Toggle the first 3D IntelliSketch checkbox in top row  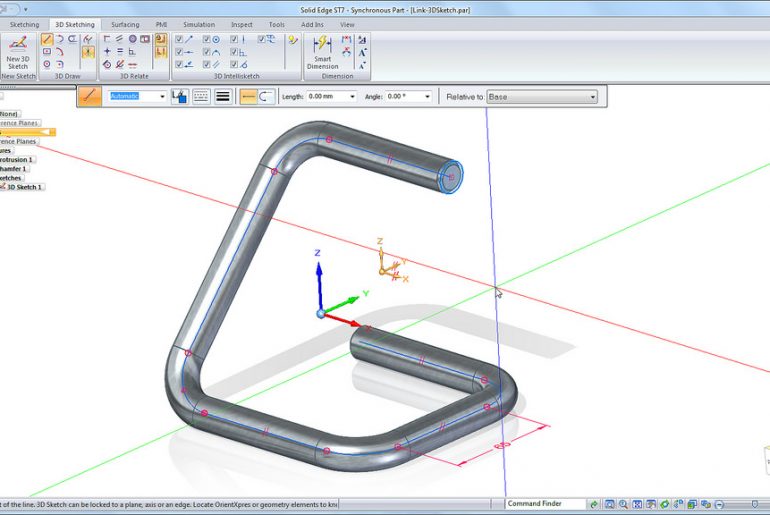click(179, 39)
